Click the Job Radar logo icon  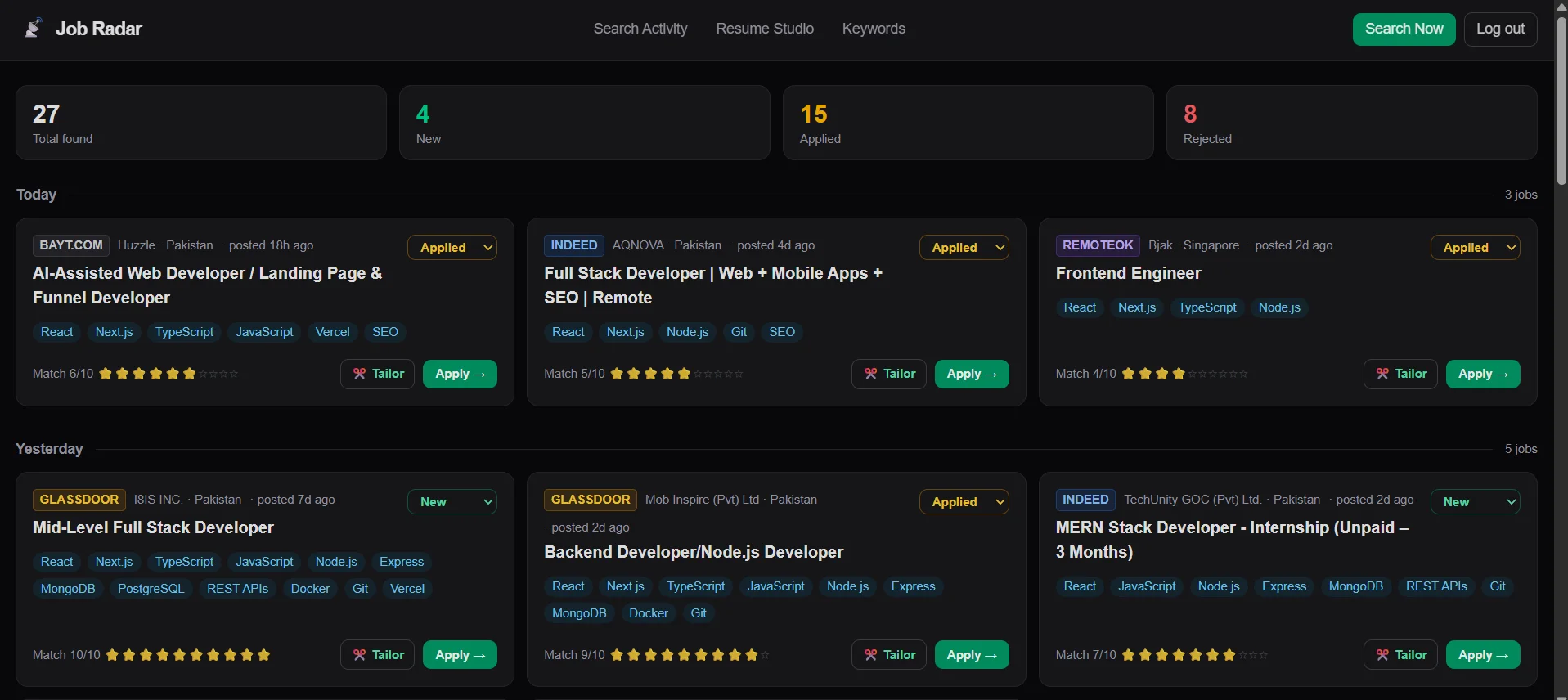click(33, 29)
